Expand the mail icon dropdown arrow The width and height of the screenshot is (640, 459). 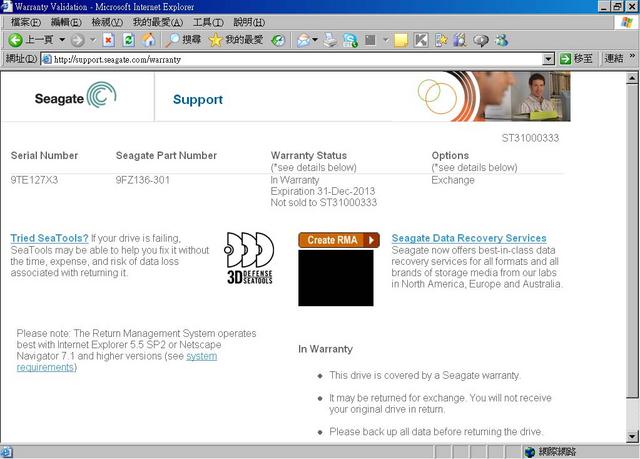pos(315,40)
